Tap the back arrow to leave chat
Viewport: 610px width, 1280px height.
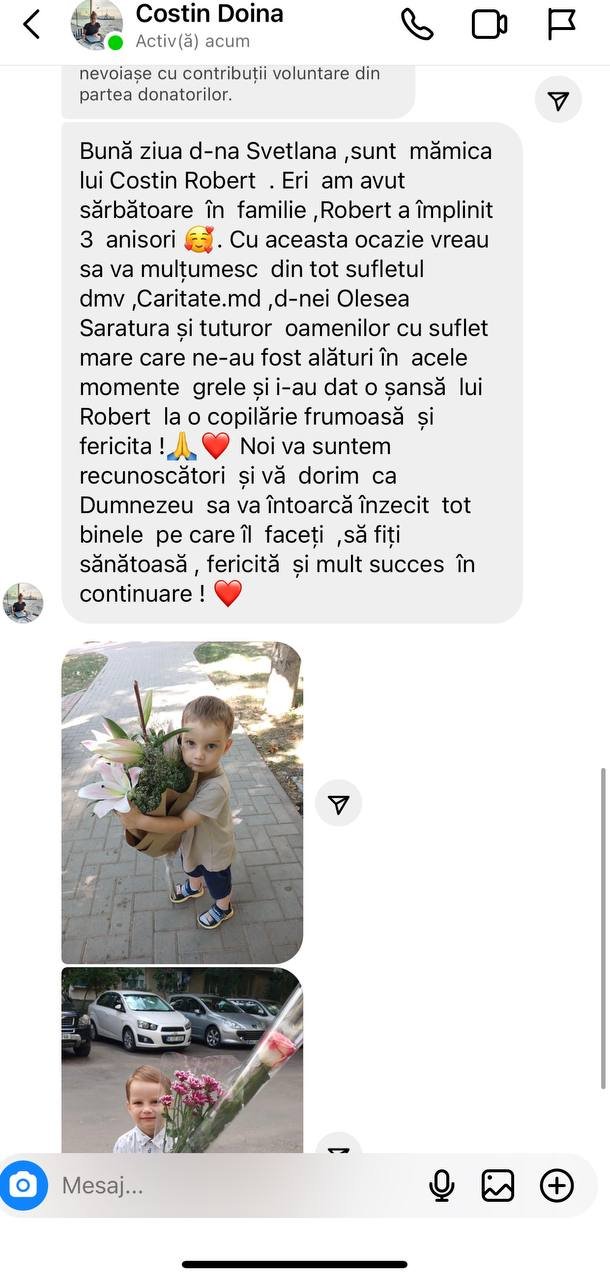point(31,25)
